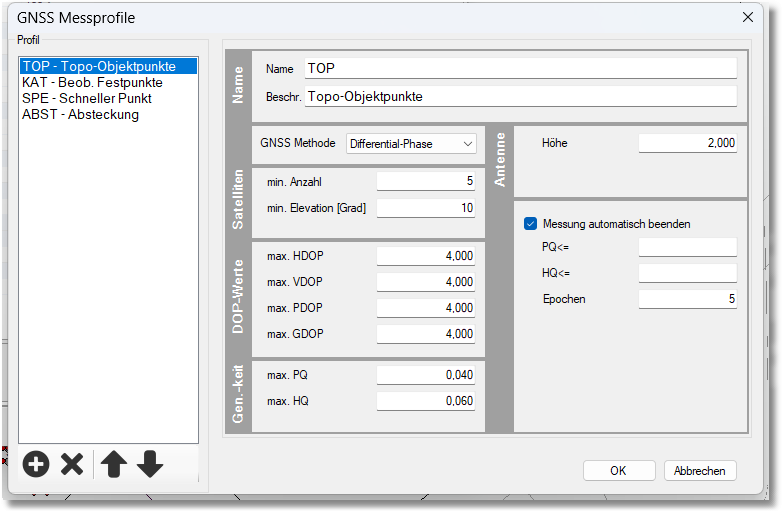
Task: Click the Epochen input field
Action: point(687,299)
